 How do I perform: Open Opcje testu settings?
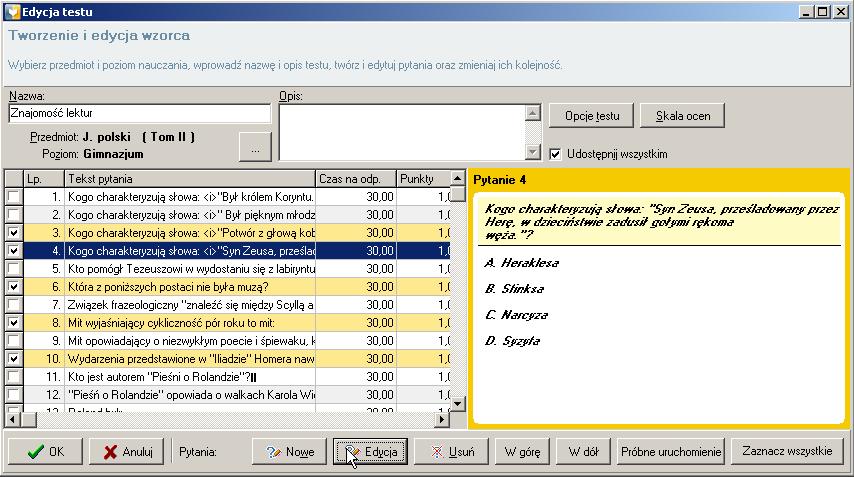[x=591, y=115]
